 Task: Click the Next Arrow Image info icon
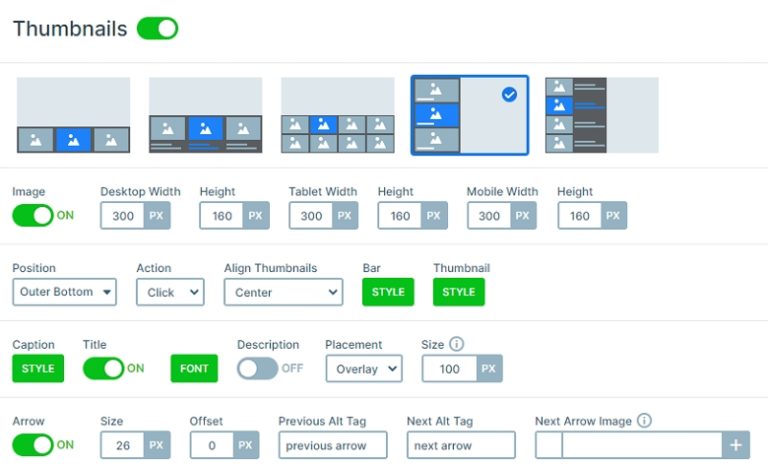pos(644,421)
